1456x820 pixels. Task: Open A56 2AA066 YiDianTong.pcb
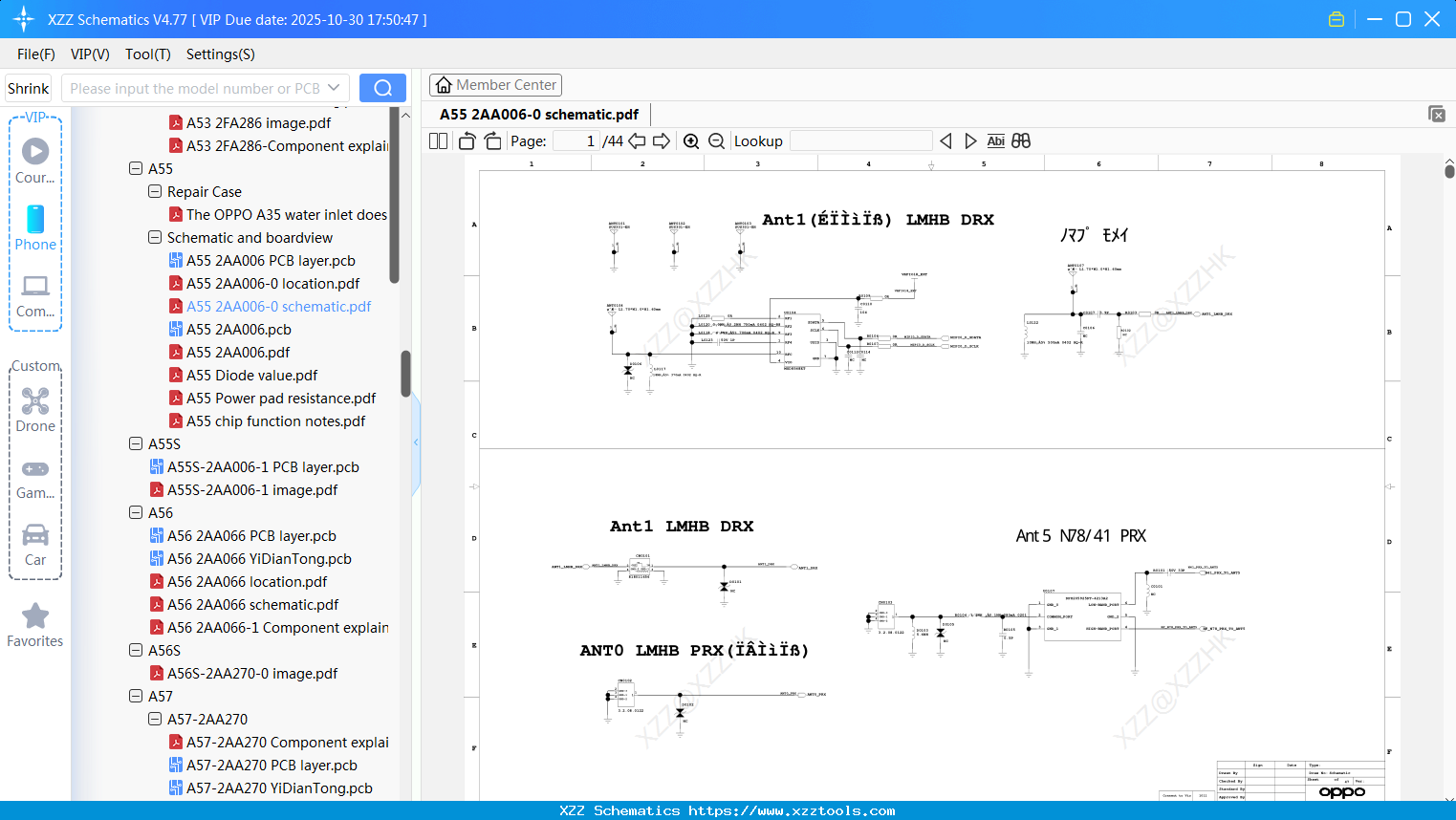tap(259, 558)
